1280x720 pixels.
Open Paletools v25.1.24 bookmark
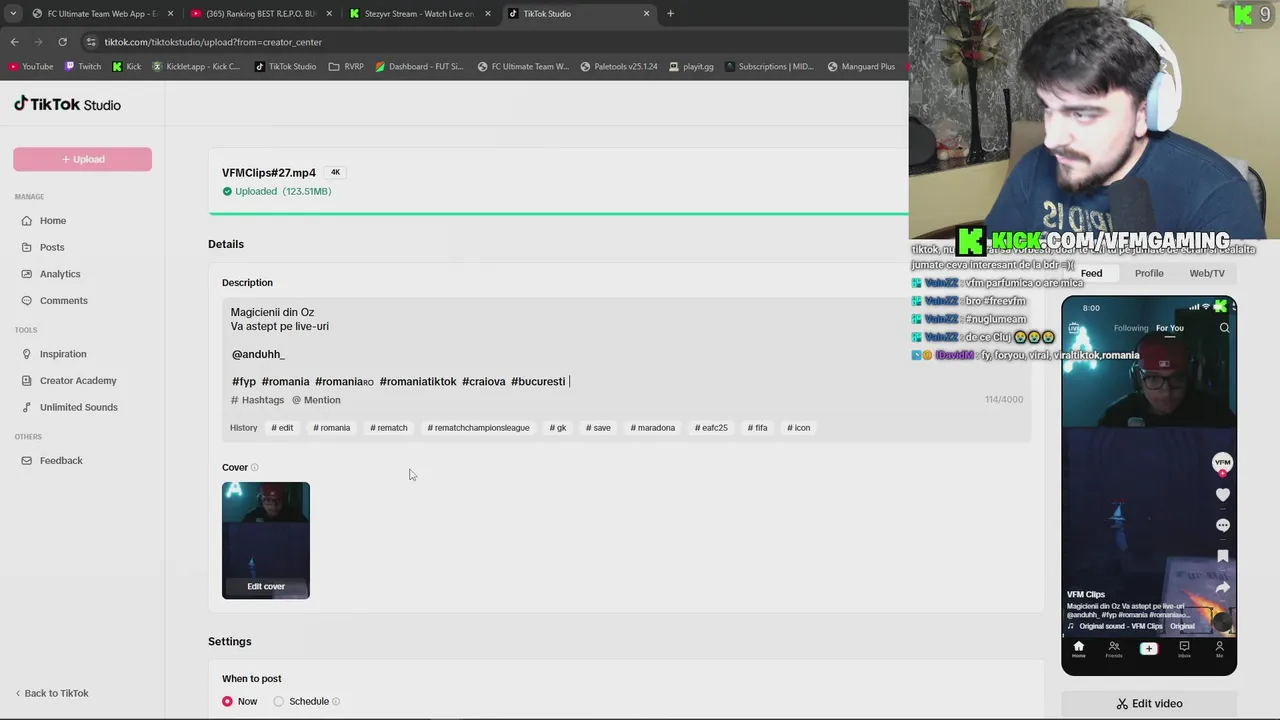pos(618,67)
